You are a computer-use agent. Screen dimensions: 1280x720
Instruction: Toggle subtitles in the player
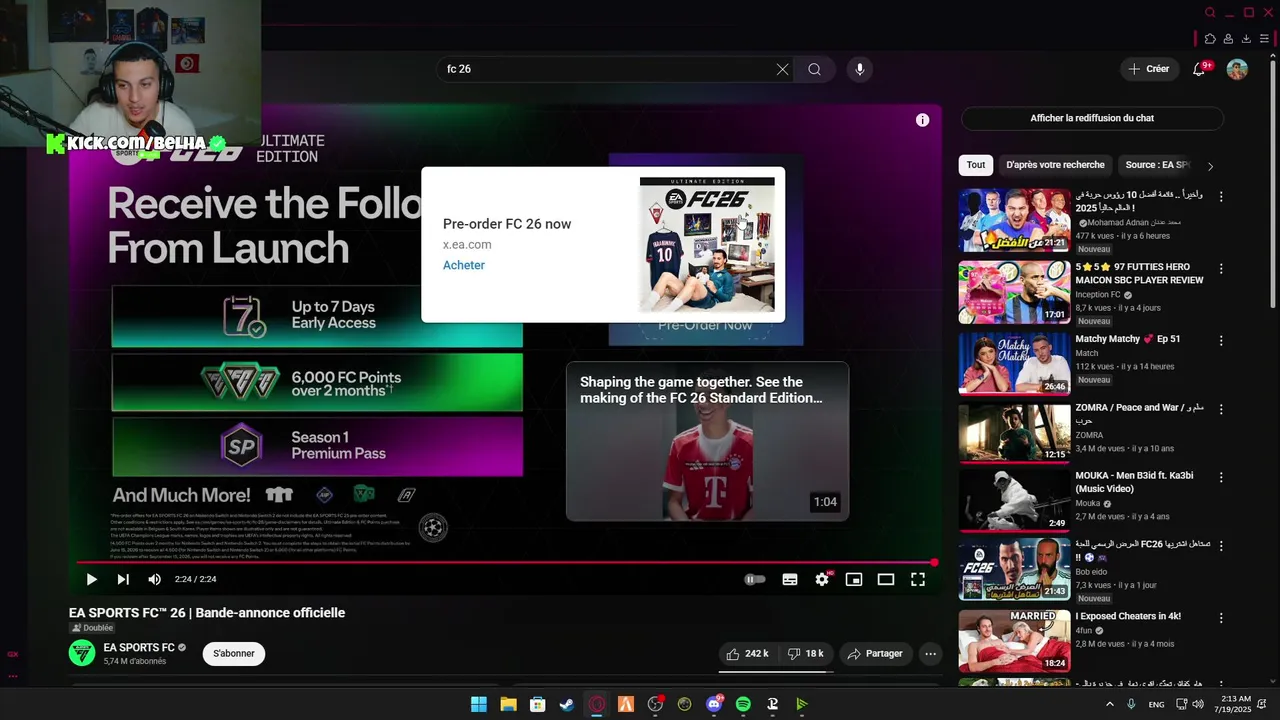[790, 579]
